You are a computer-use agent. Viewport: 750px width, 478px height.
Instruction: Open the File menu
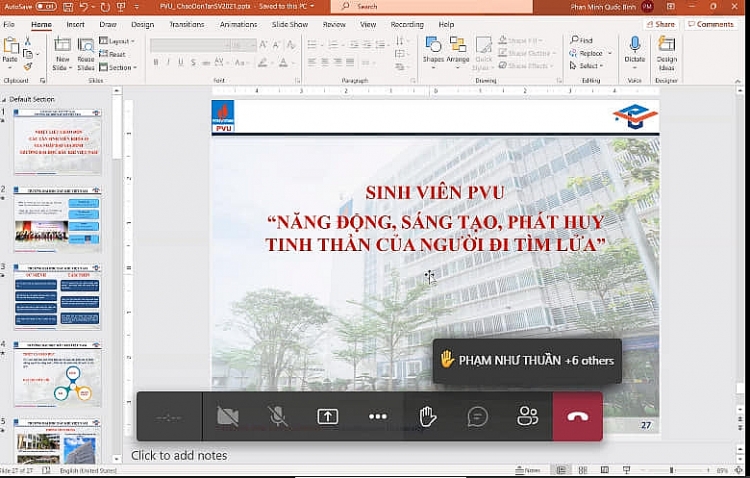click(9, 24)
